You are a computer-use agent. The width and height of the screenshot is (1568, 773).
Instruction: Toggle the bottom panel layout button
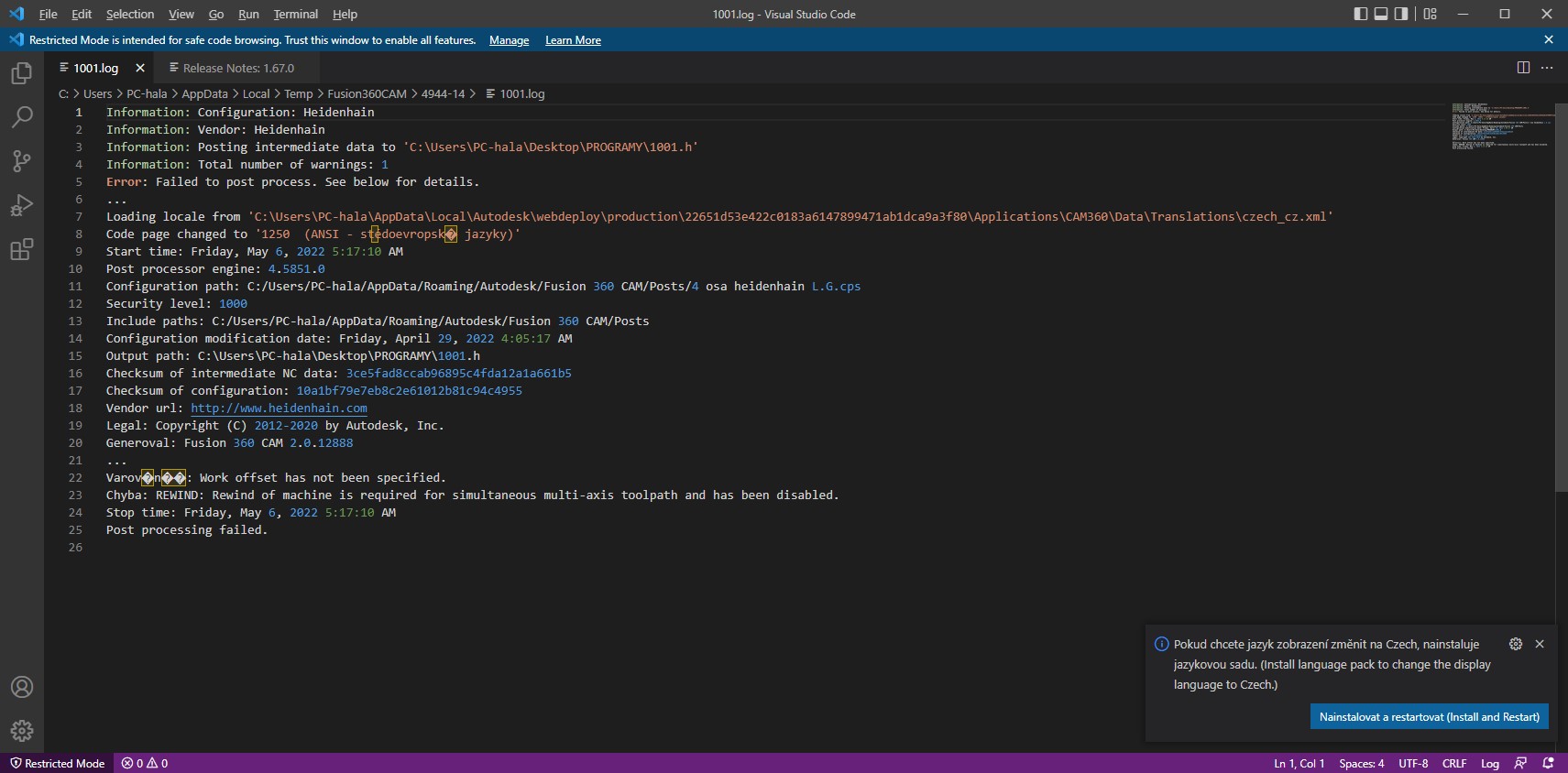point(1381,14)
